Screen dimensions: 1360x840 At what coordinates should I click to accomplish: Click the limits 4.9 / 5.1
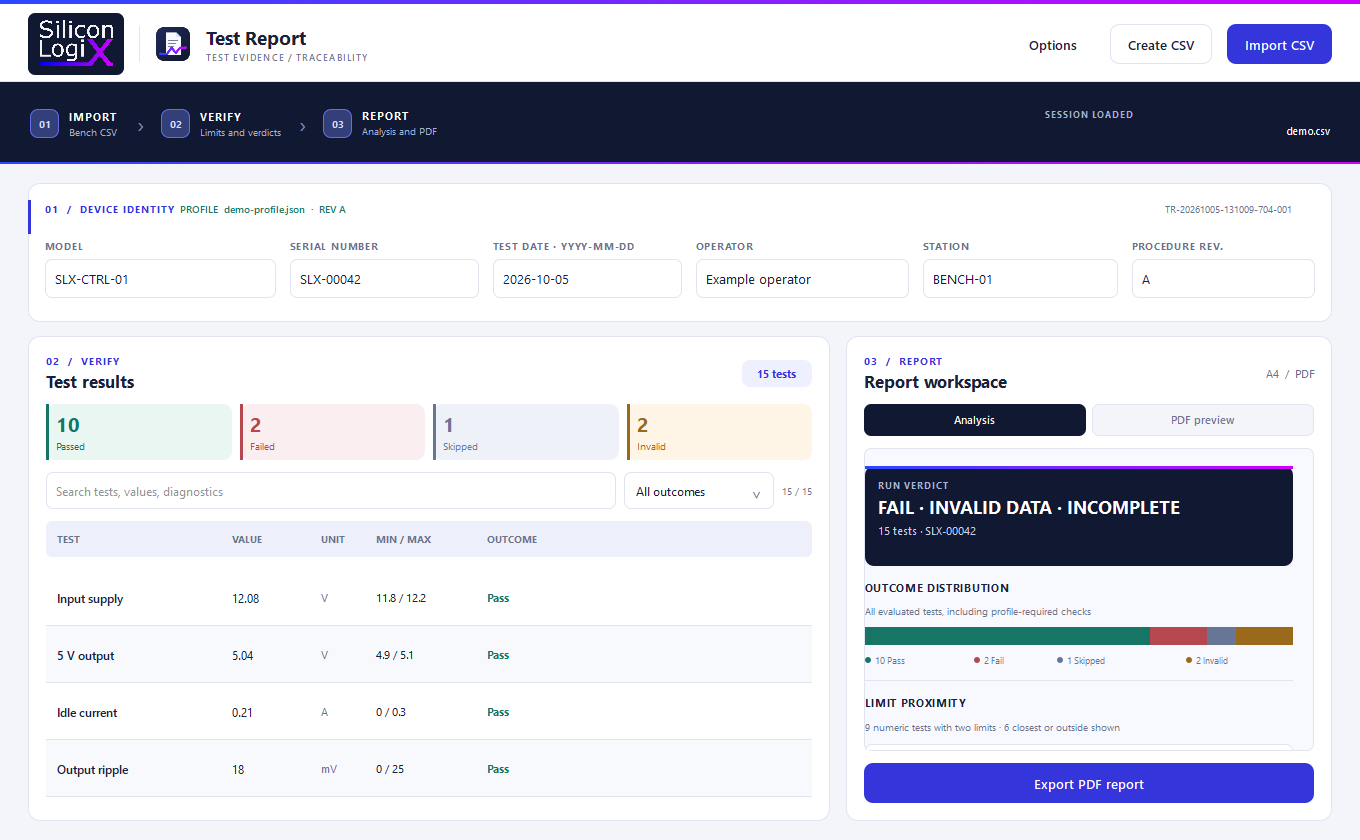(394, 656)
